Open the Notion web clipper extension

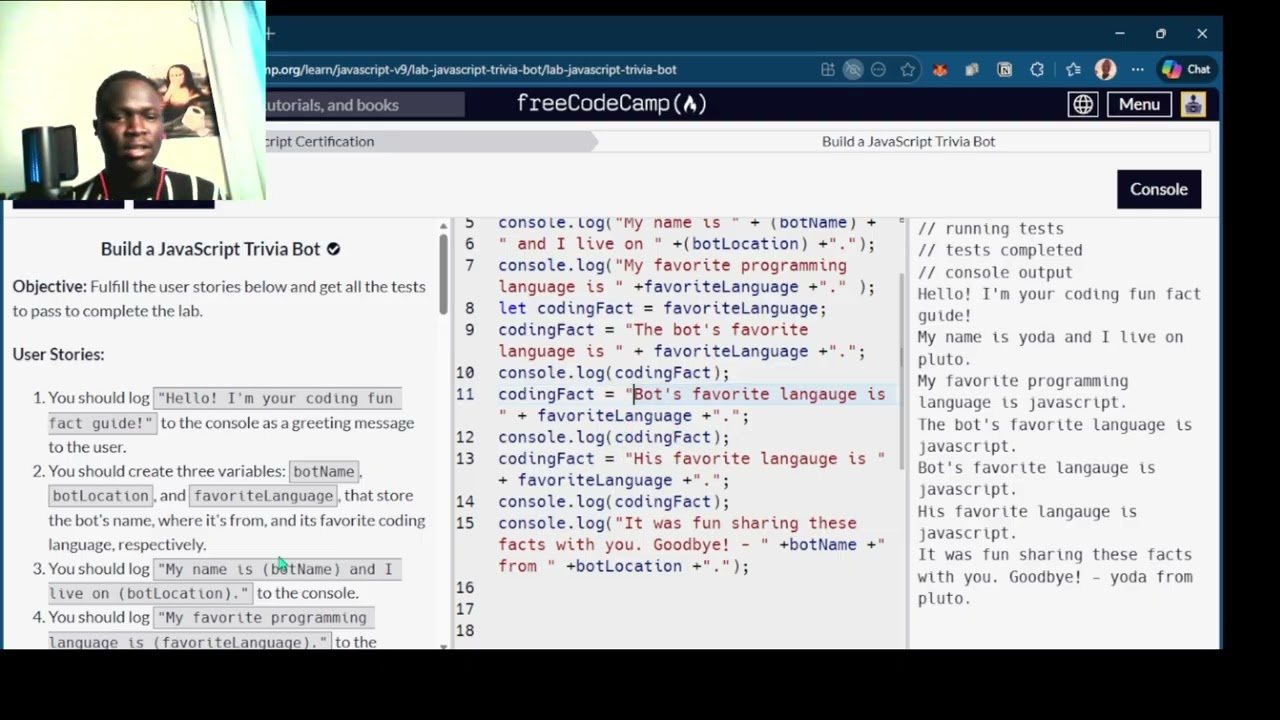coord(1005,70)
